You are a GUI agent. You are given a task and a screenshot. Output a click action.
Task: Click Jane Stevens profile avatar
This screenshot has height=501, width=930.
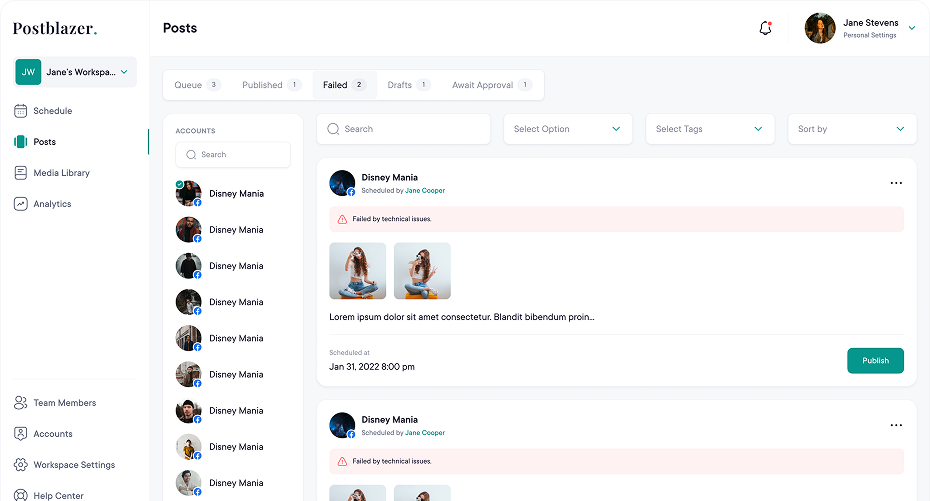pyautogui.click(x=820, y=28)
